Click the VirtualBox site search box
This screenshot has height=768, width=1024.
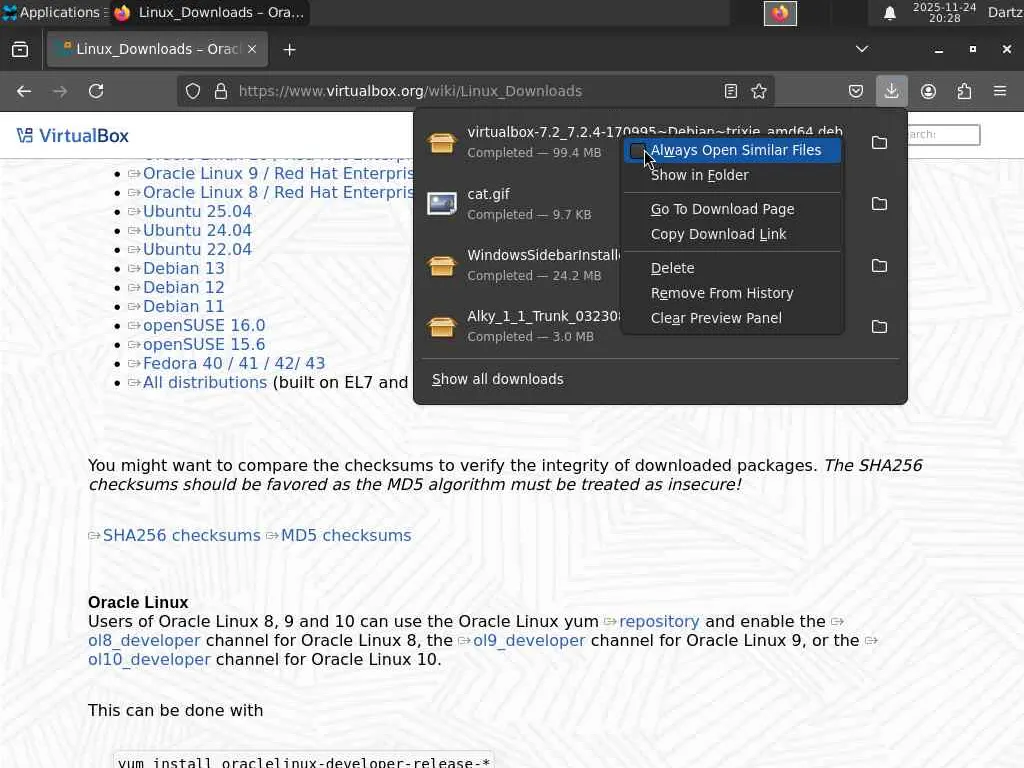[943, 135]
